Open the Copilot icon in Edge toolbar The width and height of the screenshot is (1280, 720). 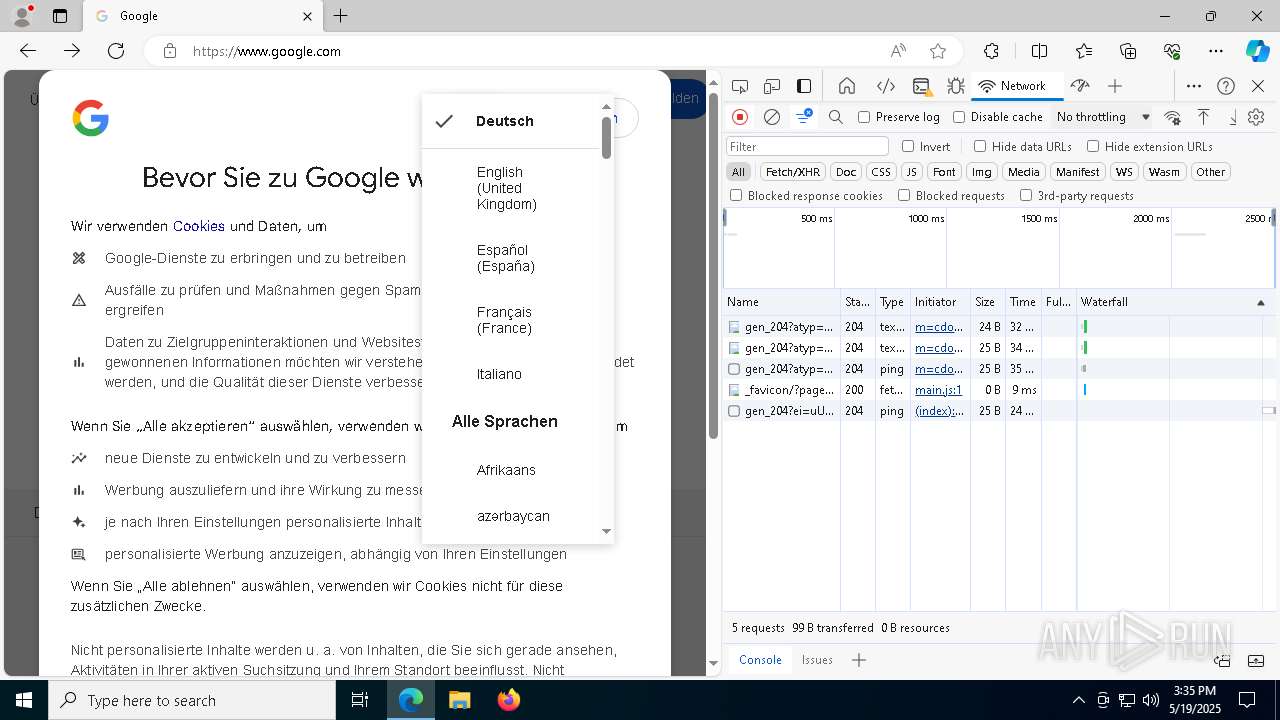point(1257,51)
